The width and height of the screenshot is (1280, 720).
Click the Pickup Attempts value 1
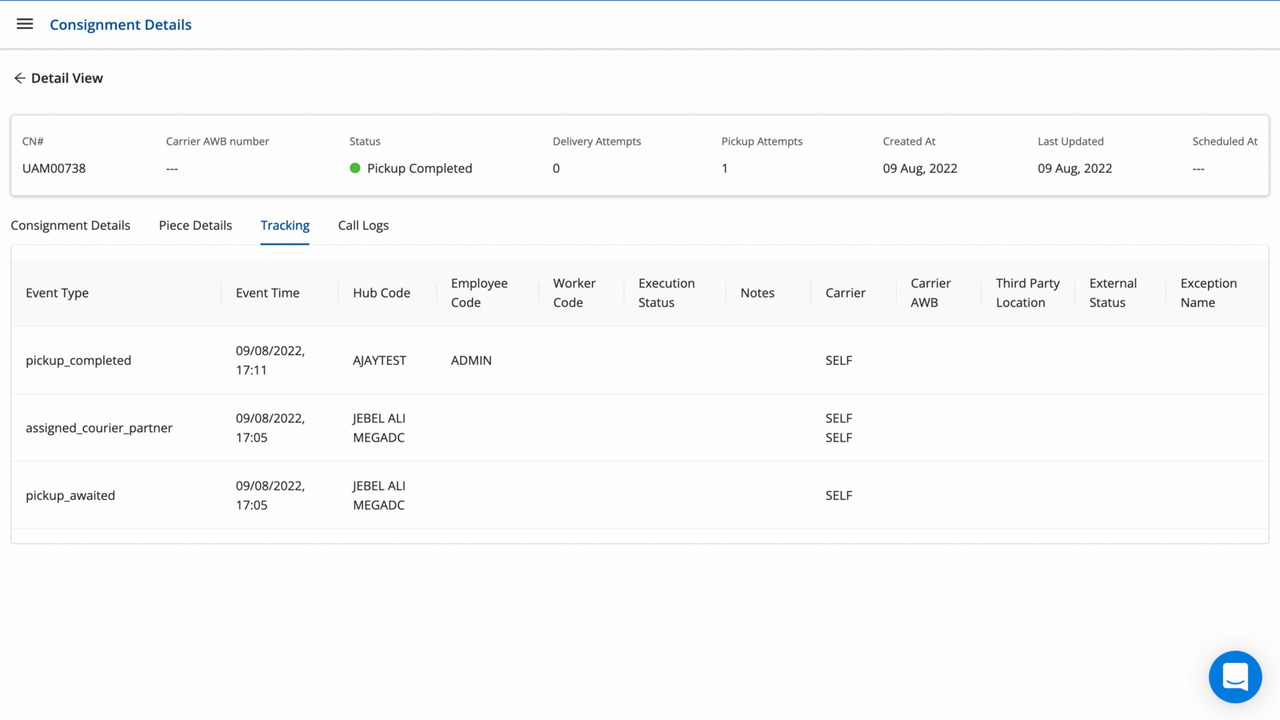[725, 168]
